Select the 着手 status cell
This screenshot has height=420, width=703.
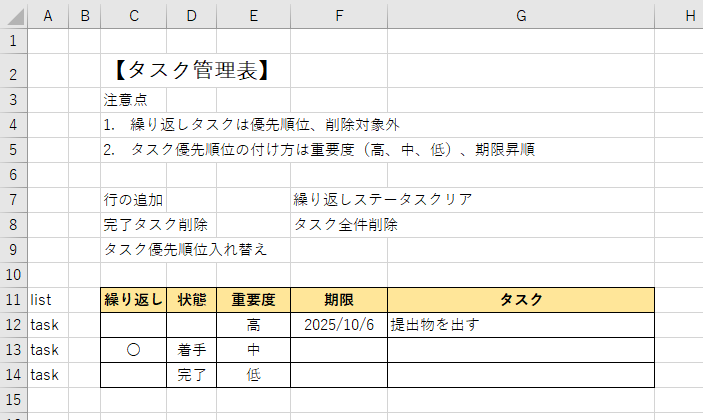(191, 350)
